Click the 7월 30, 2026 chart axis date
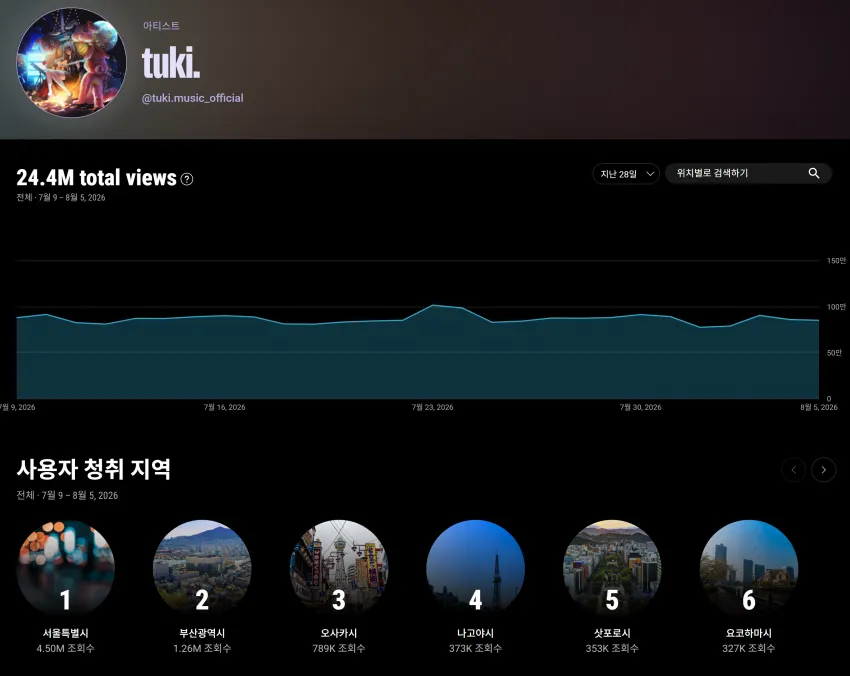The height and width of the screenshot is (676, 850). 641,407
